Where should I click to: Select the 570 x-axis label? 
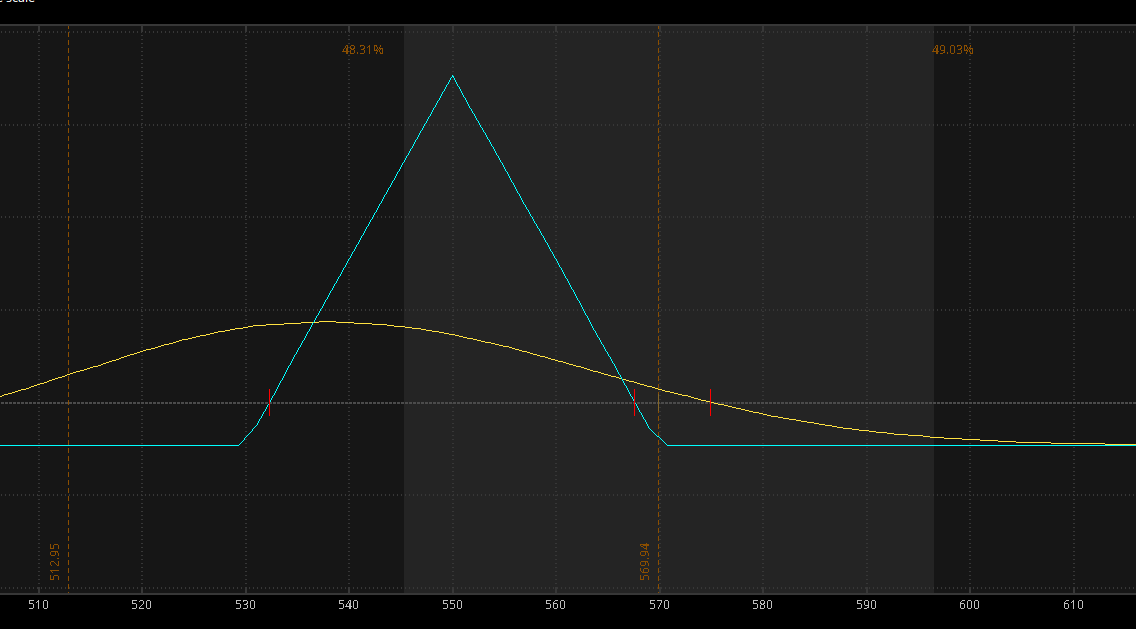(659, 604)
